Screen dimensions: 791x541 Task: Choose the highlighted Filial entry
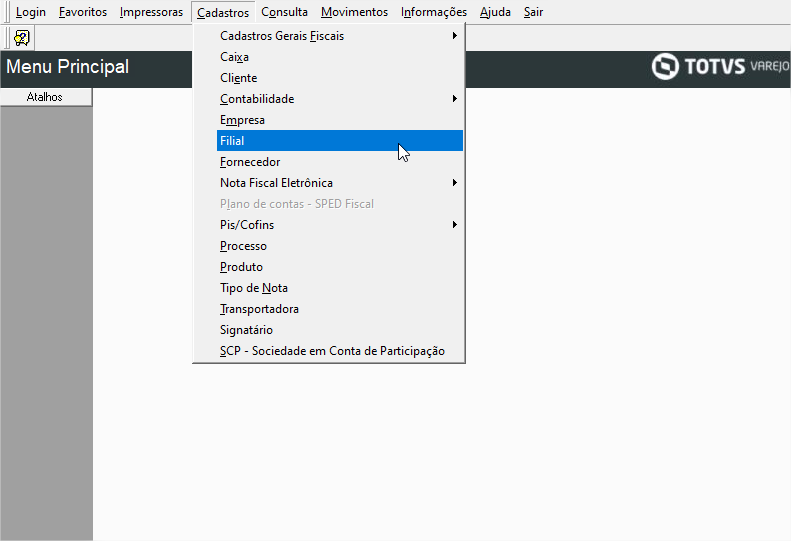[340, 141]
